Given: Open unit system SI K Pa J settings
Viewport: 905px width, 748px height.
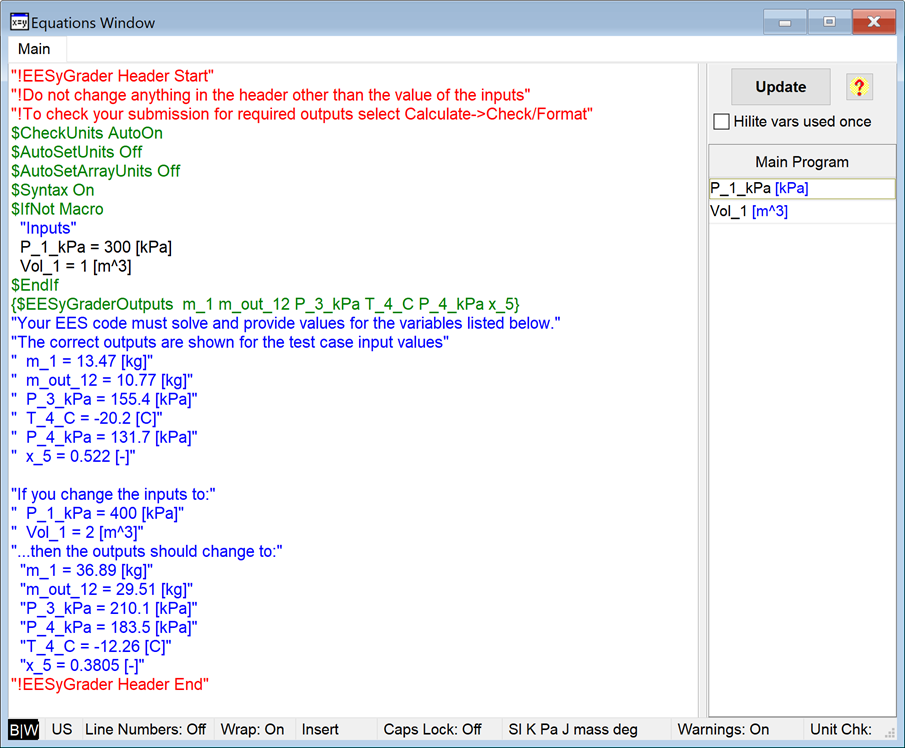Looking at the screenshot, I should pos(572,730).
